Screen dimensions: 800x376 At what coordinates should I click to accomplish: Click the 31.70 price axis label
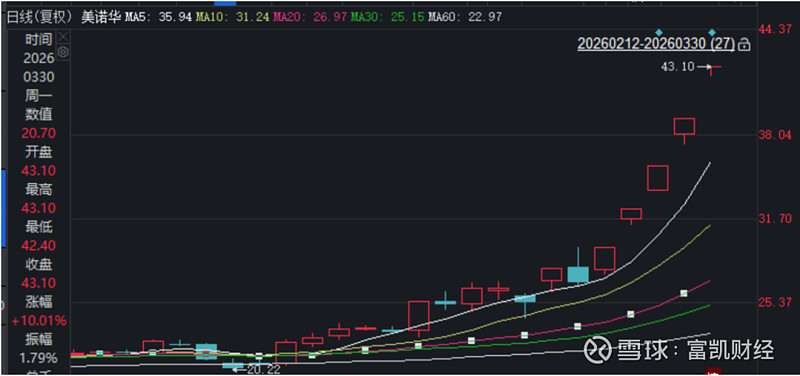pyautogui.click(x=775, y=219)
